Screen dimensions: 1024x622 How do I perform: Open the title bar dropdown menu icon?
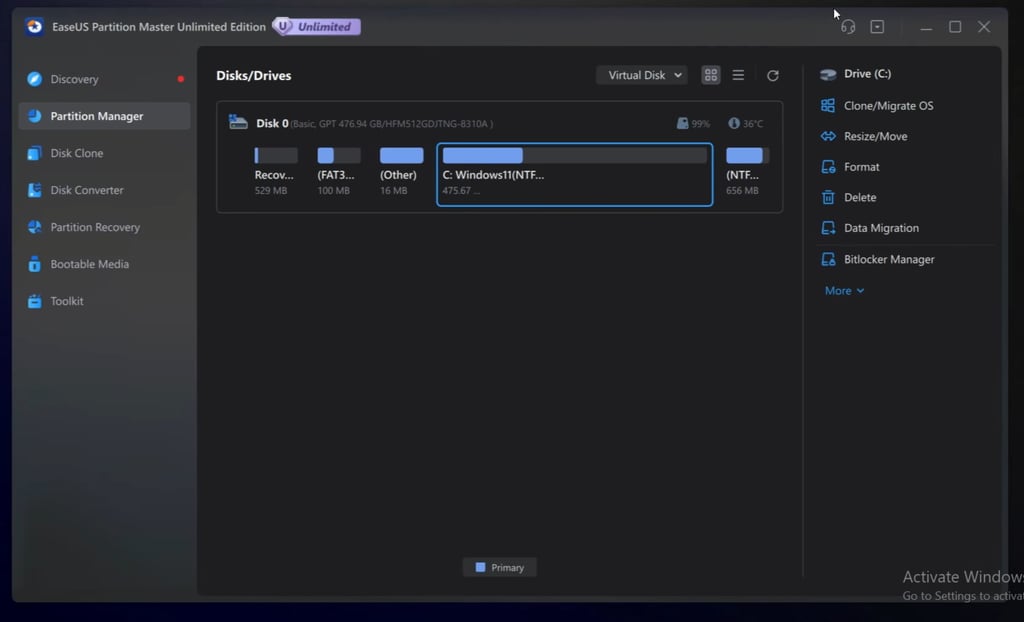click(877, 27)
